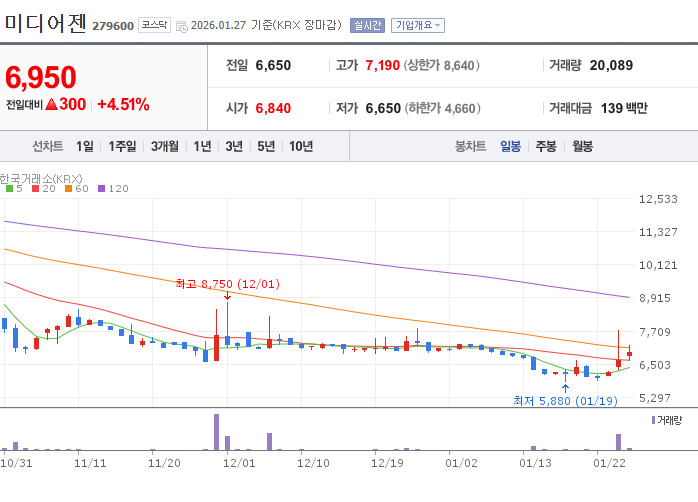Image resolution: width=698 pixels, height=502 pixels.
Task: Click the 12/01 date axis label
Action: 239,463
